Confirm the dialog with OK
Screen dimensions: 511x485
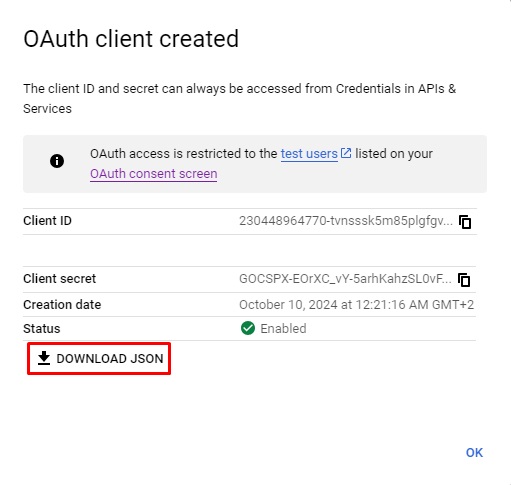coord(474,453)
